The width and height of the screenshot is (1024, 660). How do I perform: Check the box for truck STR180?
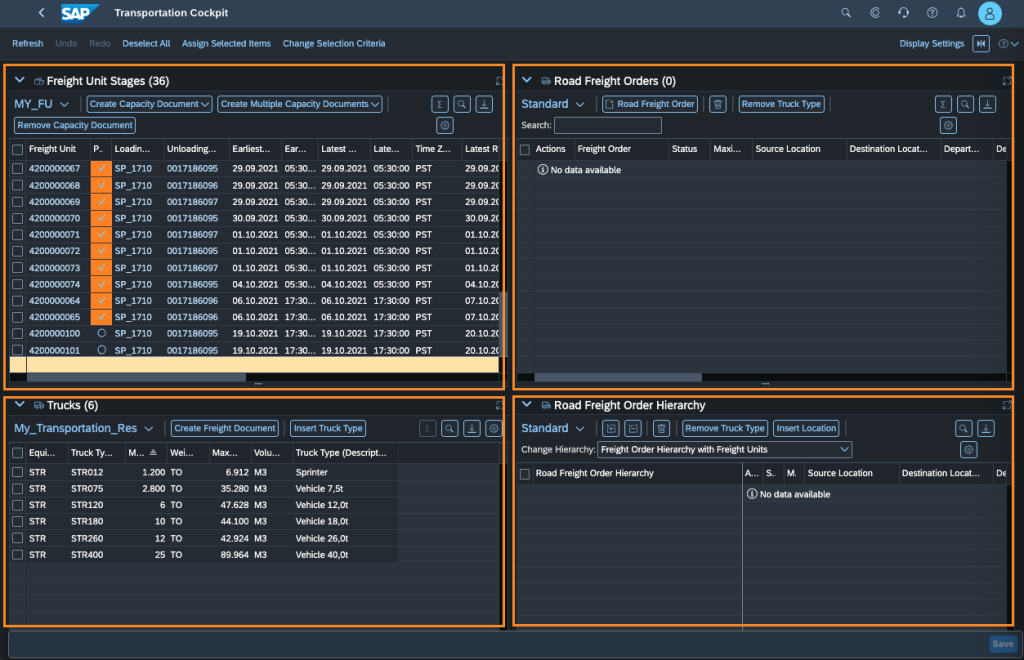pyautogui.click(x=18, y=522)
